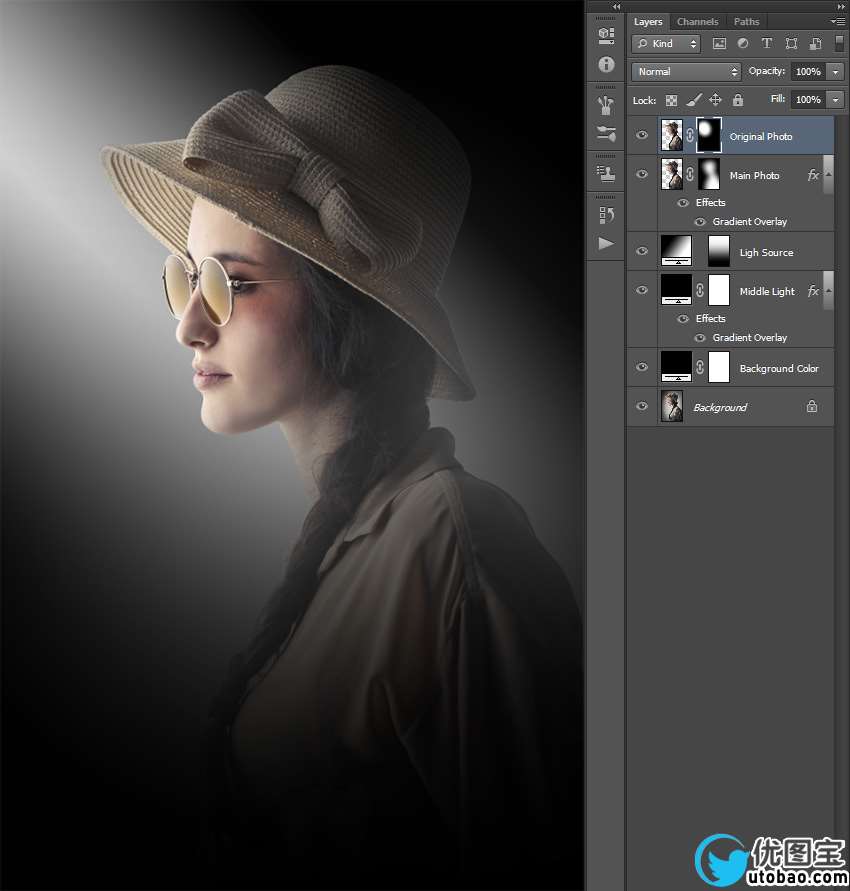Viewport: 850px width, 891px height.
Task: Hide the Background Color layer
Action: click(x=642, y=367)
